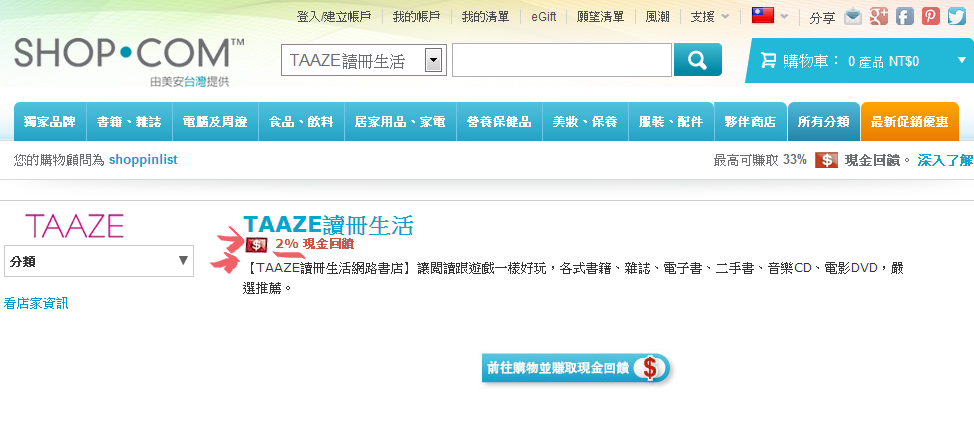Expand the 支援 support dropdown

[710, 17]
